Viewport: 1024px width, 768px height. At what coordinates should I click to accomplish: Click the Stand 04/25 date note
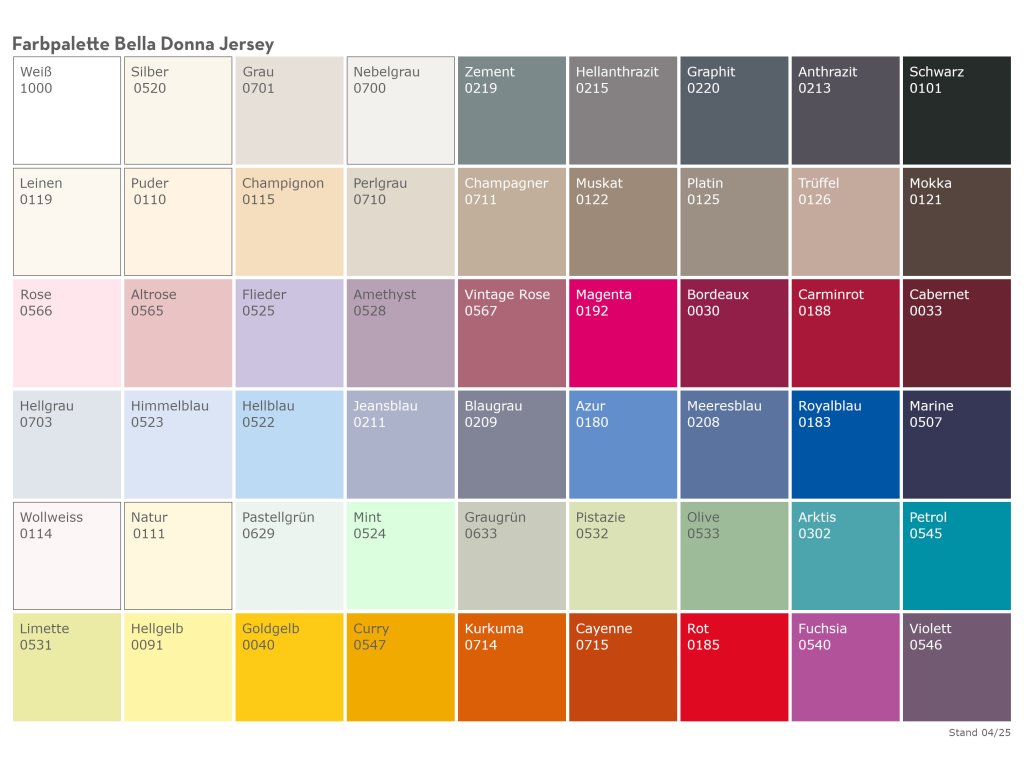pos(979,733)
